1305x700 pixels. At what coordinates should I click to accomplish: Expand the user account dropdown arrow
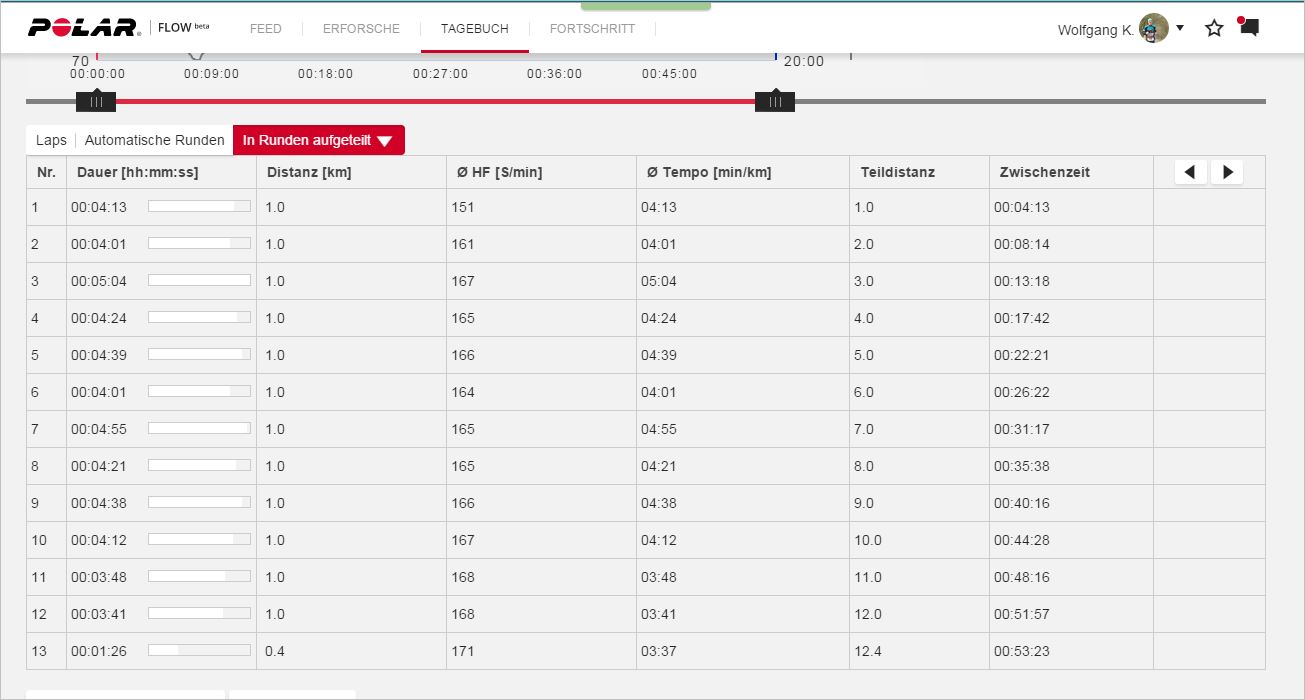(1180, 28)
